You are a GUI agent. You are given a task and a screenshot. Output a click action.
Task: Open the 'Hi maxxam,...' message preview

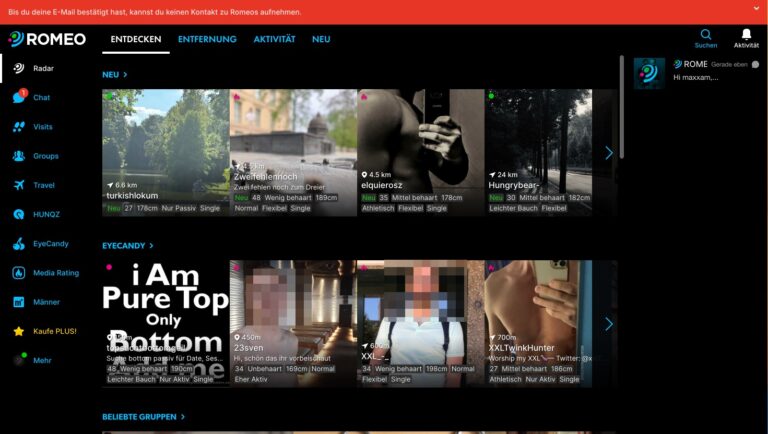coord(696,77)
